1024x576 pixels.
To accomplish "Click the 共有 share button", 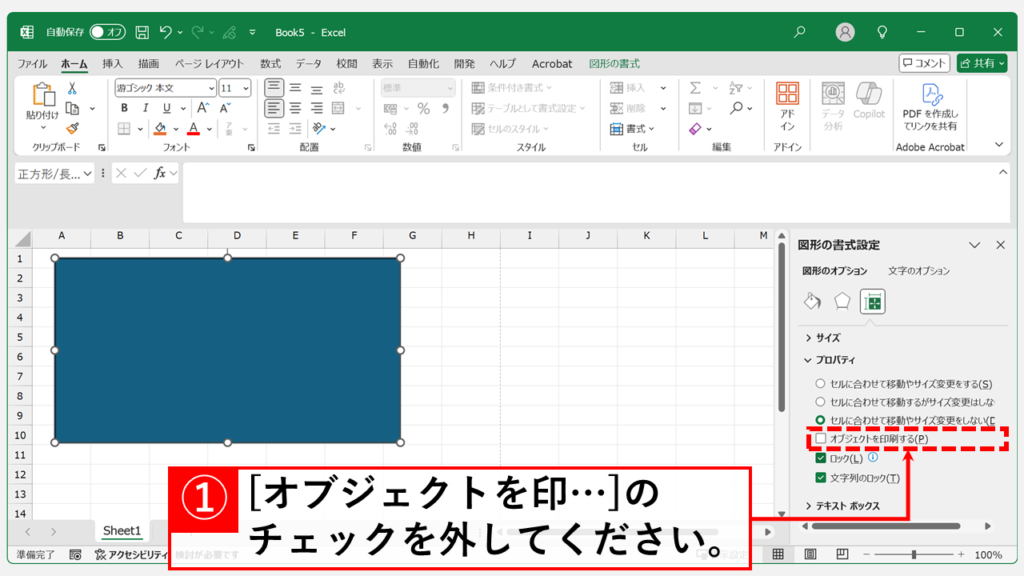I will tap(981, 63).
